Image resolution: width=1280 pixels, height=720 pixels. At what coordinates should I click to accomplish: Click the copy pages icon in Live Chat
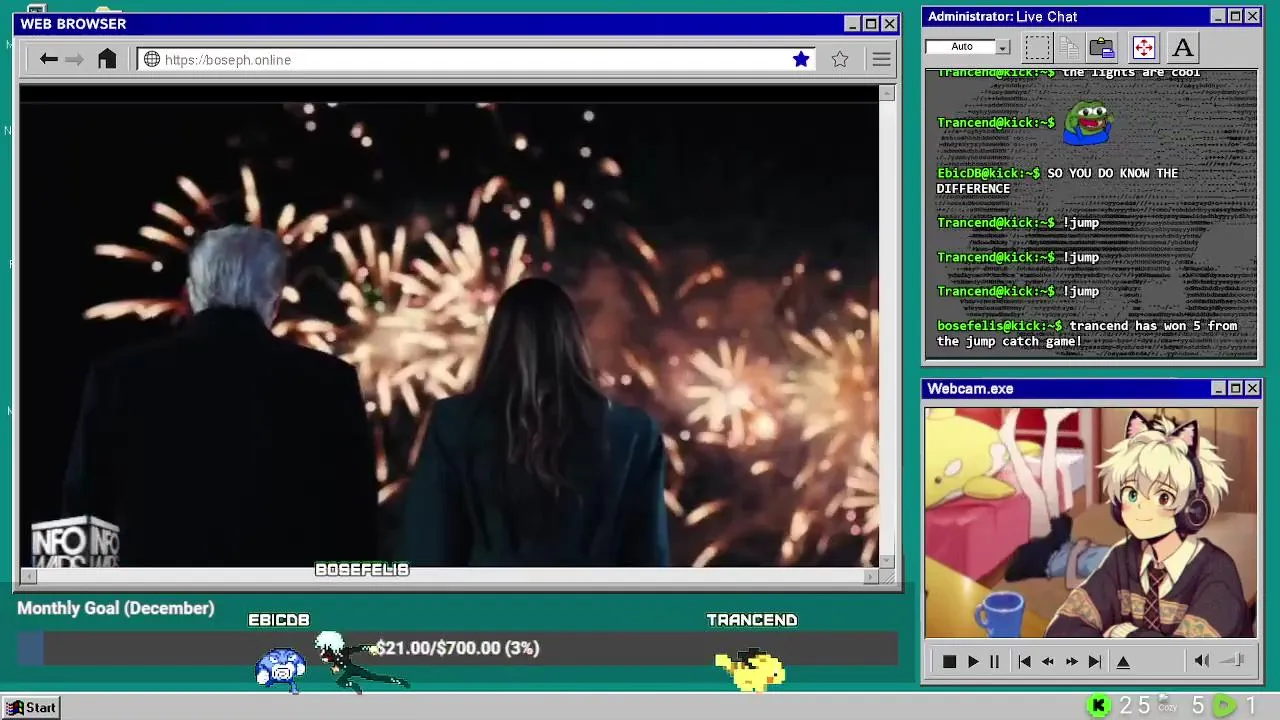click(1069, 47)
